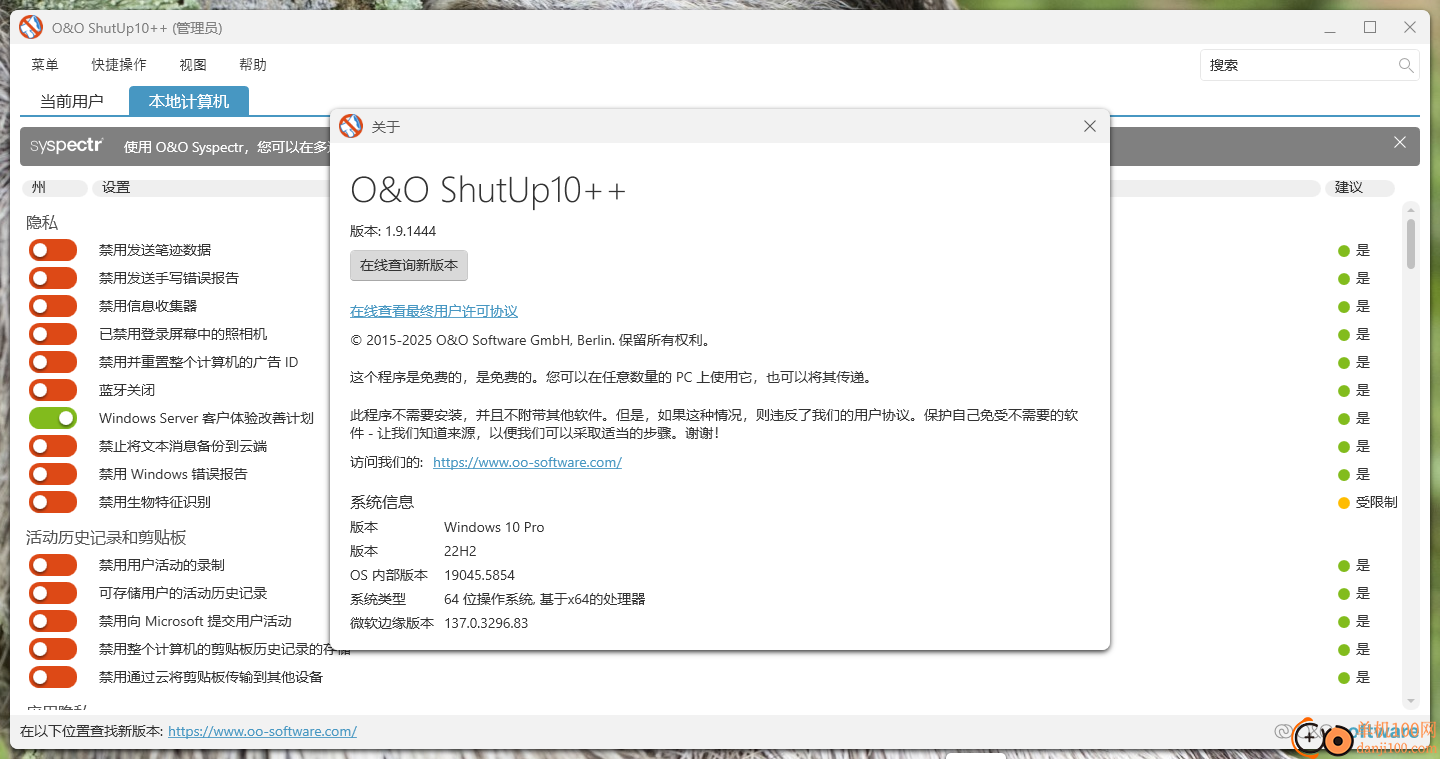Toggle 禁用整个计算机的剪贴板历史记录 switch
The width and height of the screenshot is (1440, 759).
[x=53, y=649]
